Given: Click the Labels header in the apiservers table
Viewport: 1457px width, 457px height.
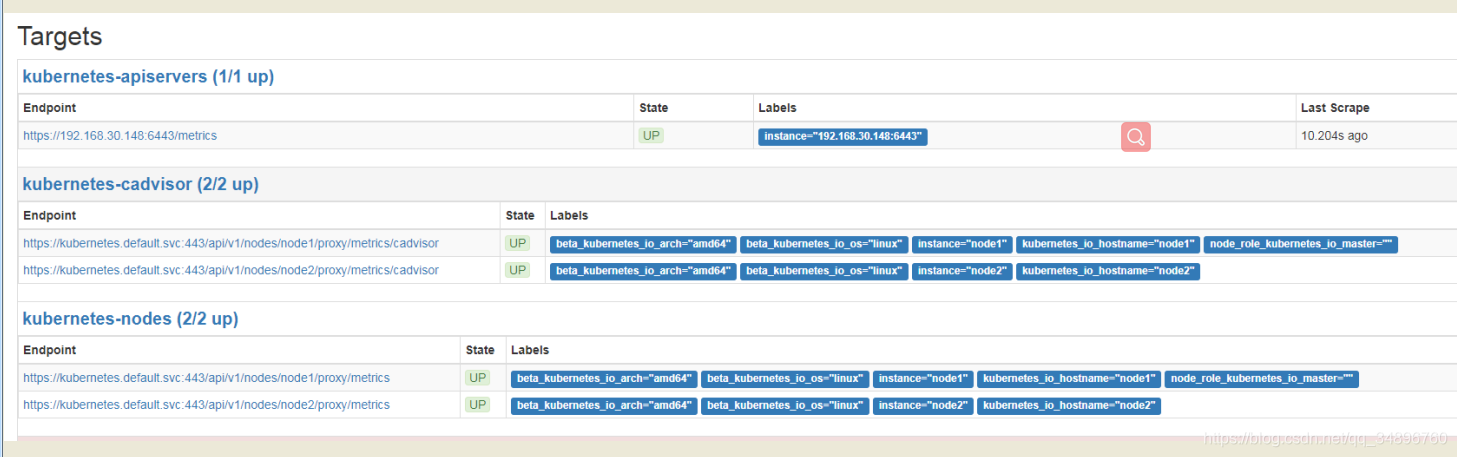Looking at the screenshot, I should pos(777,108).
